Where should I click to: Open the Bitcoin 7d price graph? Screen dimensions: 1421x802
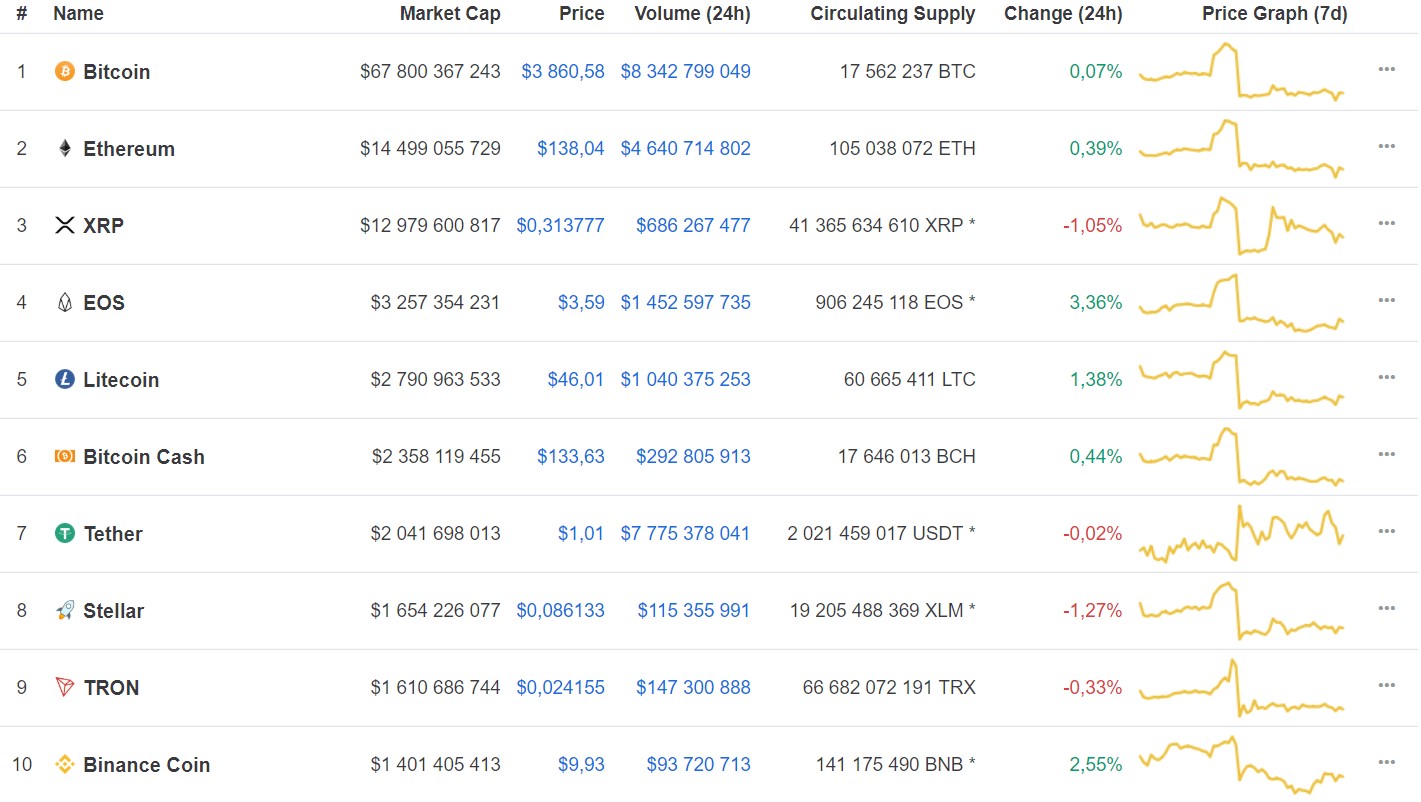[1242, 71]
